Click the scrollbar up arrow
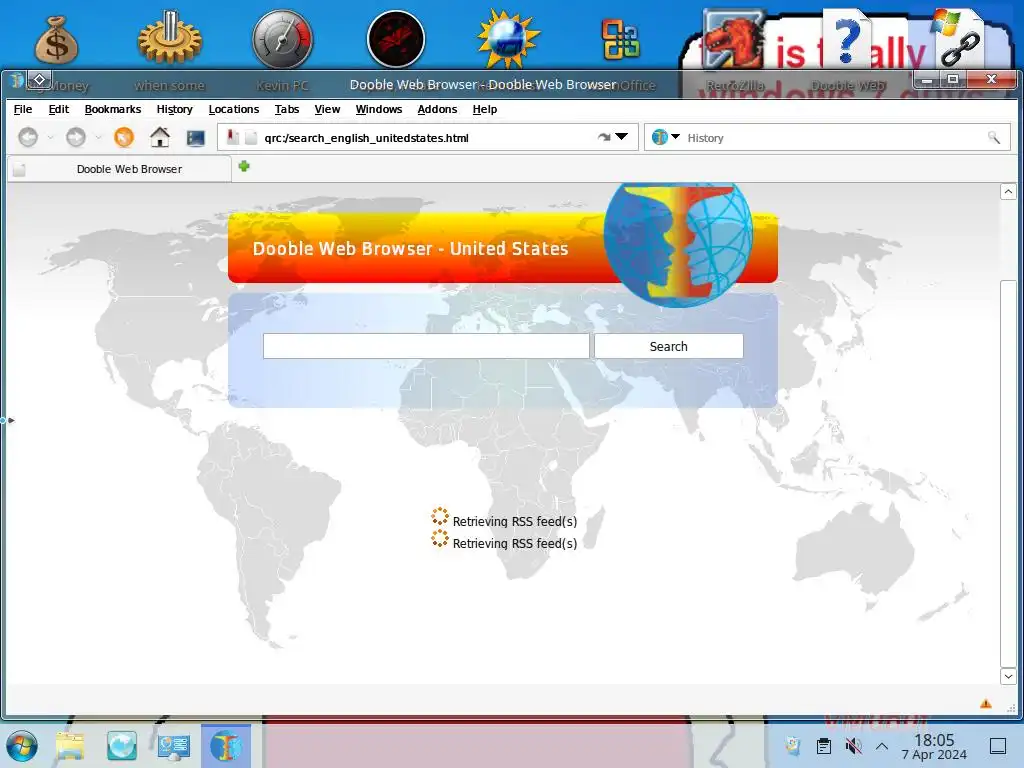Viewport: 1024px width, 768px height. click(1008, 191)
